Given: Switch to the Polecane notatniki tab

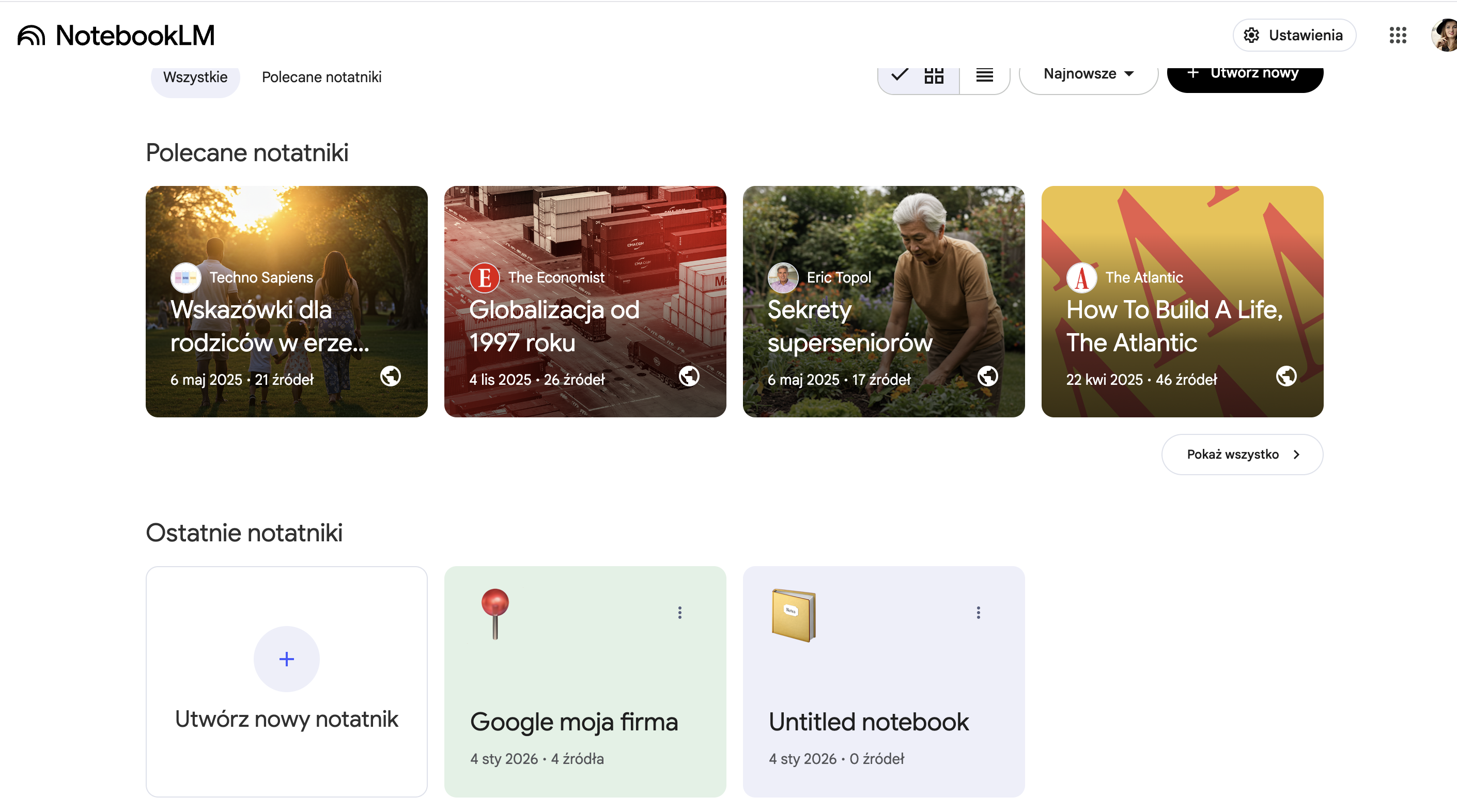Looking at the screenshot, I should coord(321,77).
